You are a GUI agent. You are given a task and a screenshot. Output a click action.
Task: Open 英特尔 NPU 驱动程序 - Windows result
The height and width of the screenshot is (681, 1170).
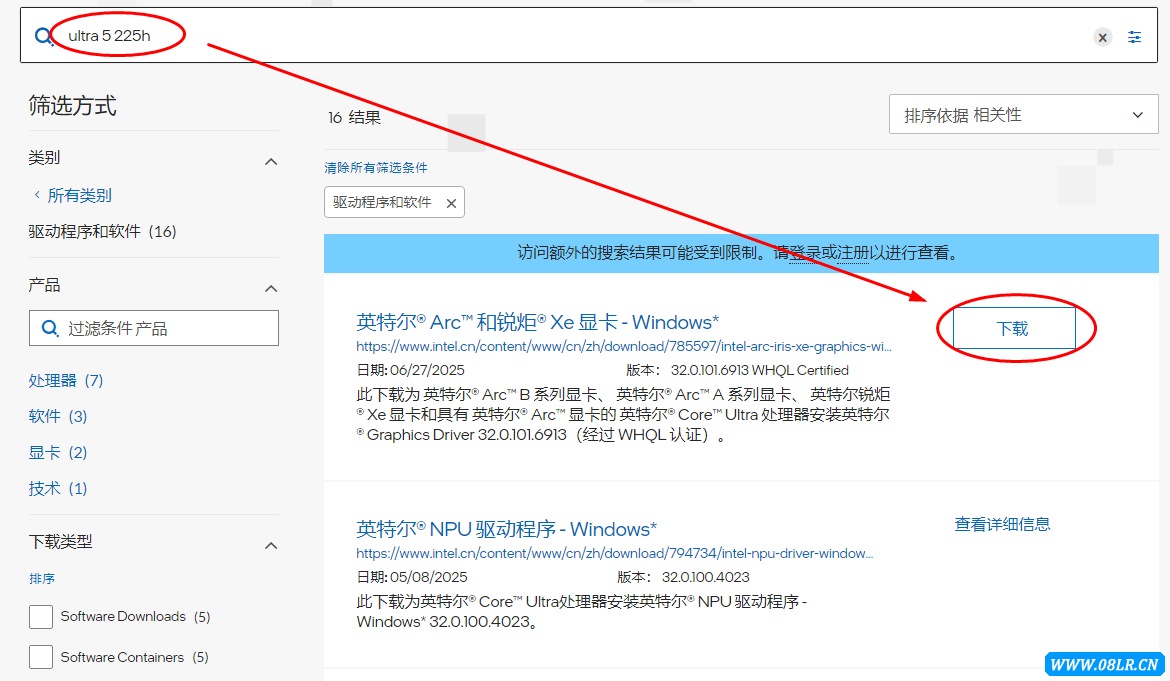point(507,529)
